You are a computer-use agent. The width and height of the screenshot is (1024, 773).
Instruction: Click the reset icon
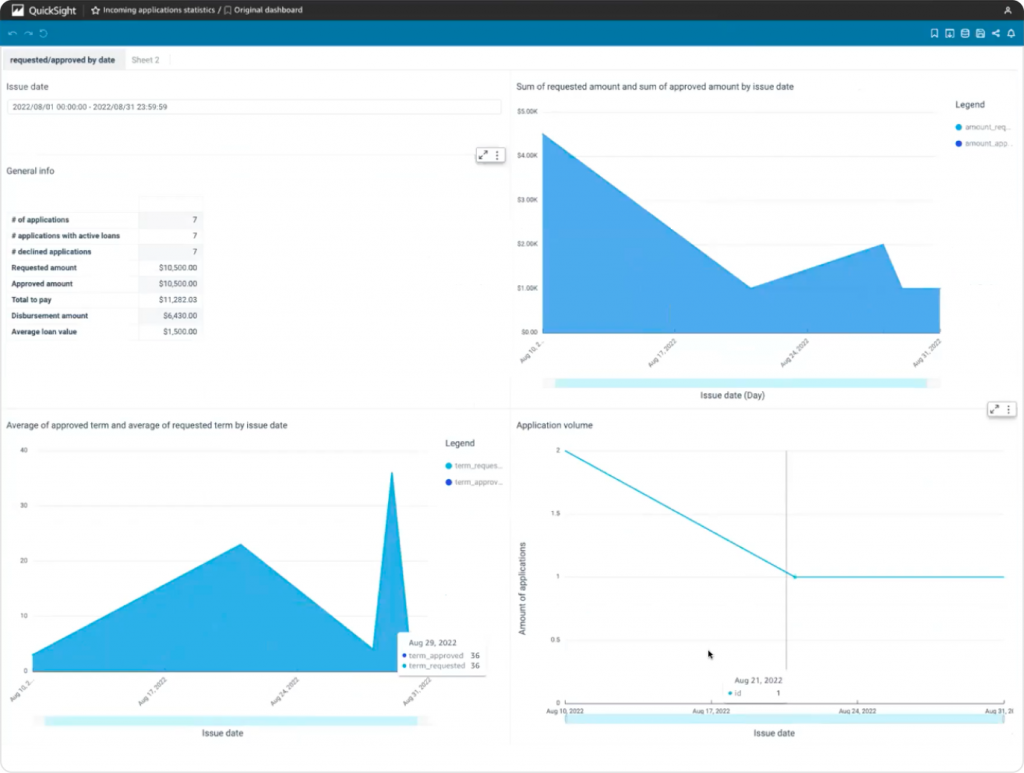pos(44,33)
